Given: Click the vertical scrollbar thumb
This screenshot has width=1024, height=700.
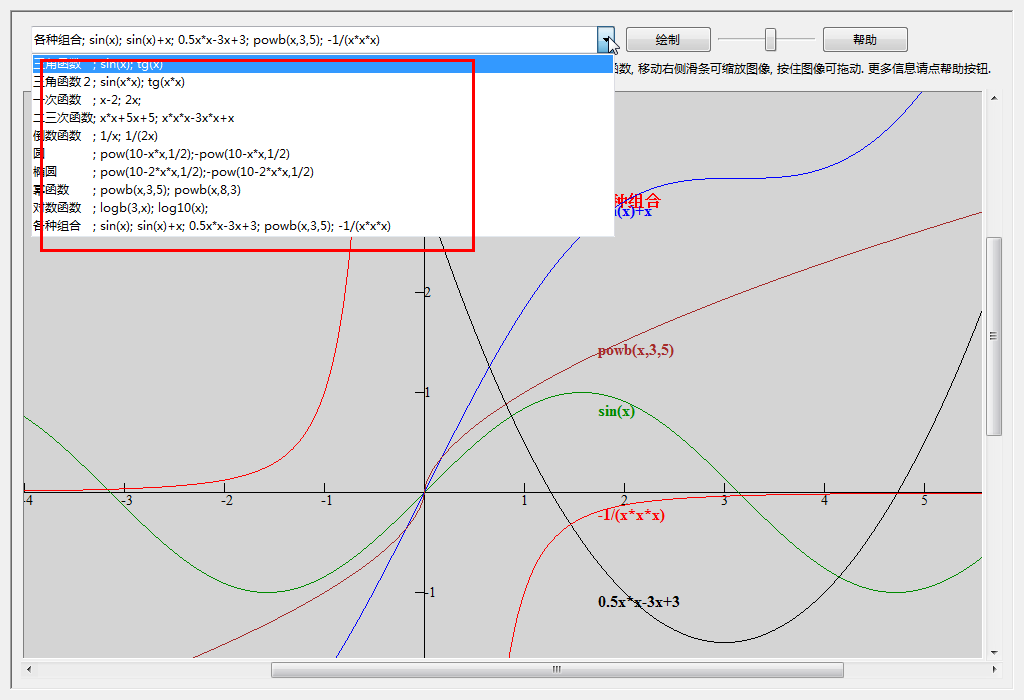Looking at the screenshot, I should pos(994,336).
